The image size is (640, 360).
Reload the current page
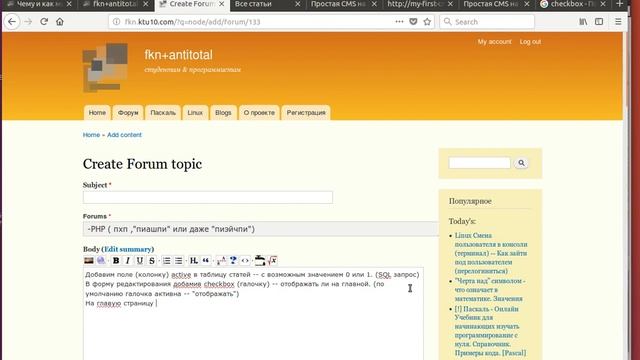[x=44, y=22]
